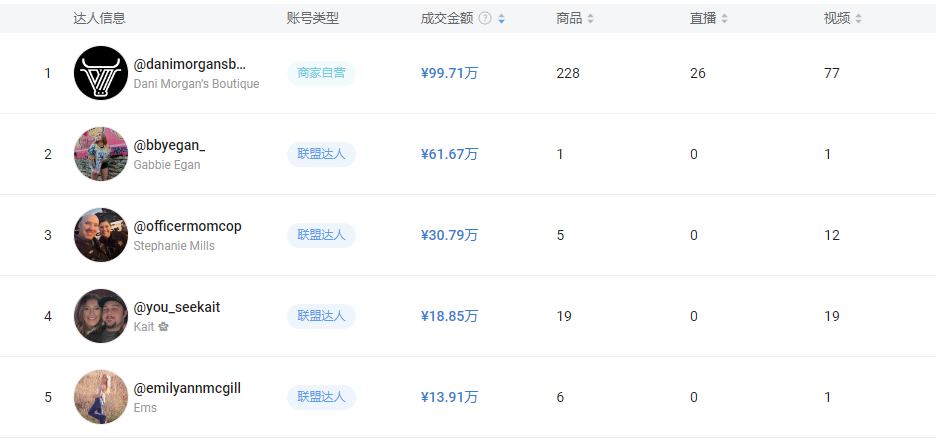The height and width of the screenshot is (441, 936).
Task: Sort the 直播 column
Action: [x=724, y=18]
